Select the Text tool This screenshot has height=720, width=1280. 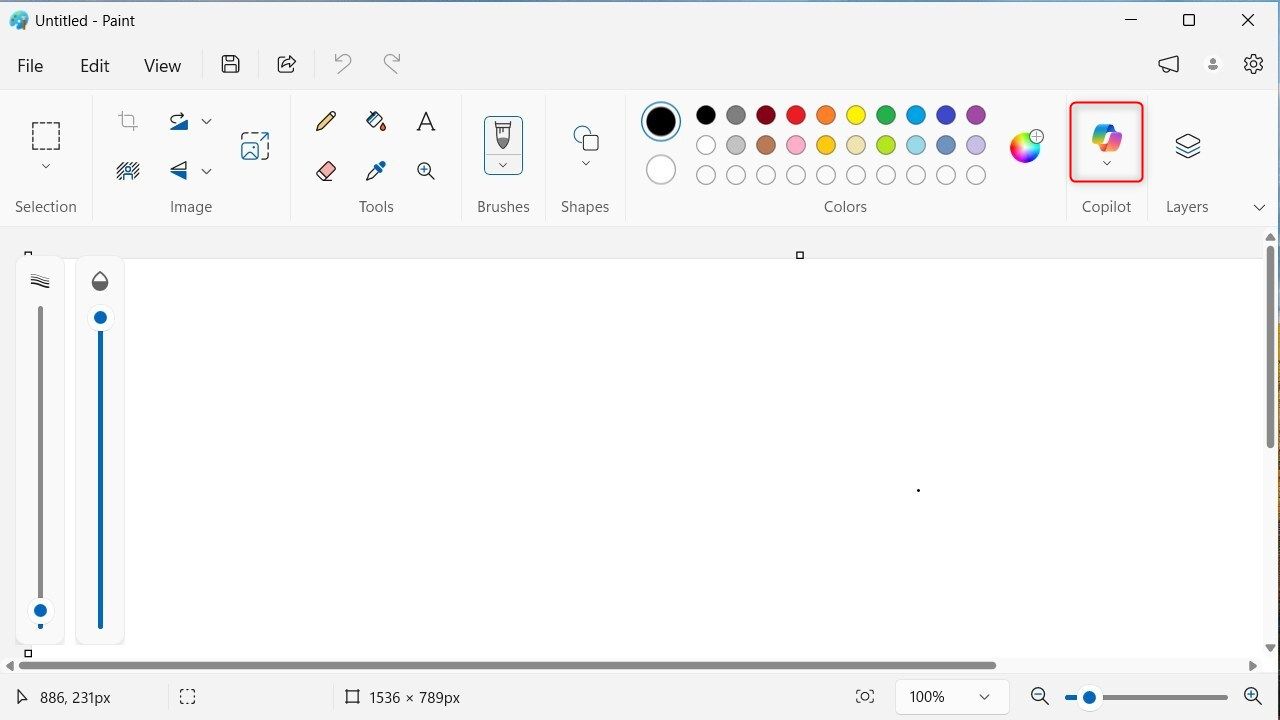point(426,122)
